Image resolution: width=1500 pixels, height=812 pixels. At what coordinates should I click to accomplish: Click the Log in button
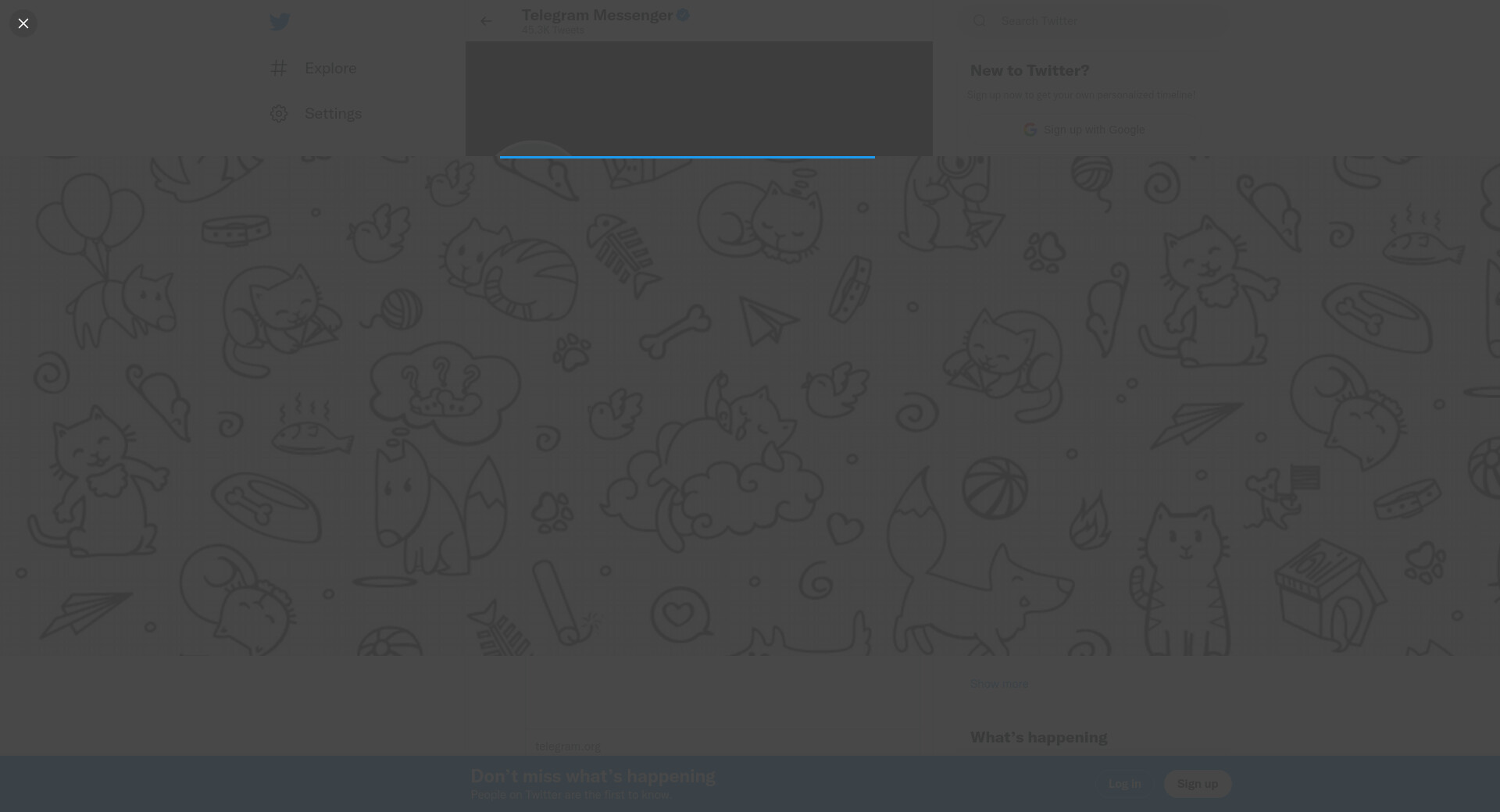(1124, 784)
